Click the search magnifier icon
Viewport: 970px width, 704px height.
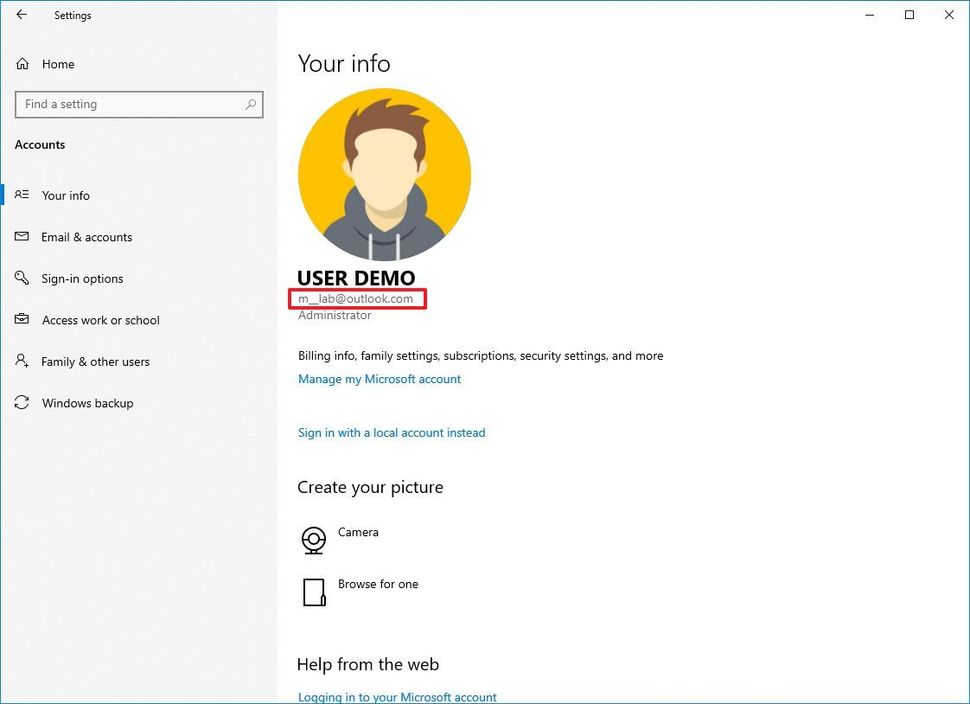(x=251, y=104)
